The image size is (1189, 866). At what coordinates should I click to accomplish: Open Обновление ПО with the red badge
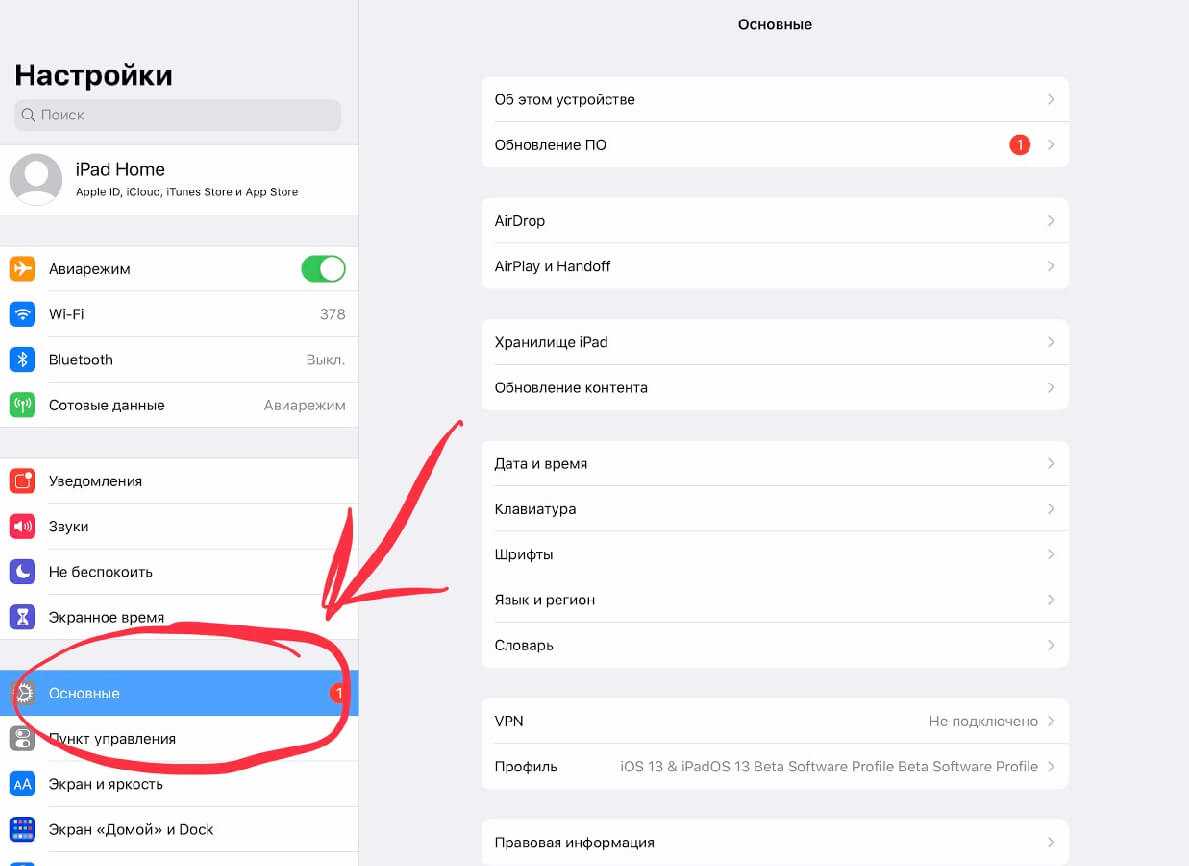coord(775,145)
